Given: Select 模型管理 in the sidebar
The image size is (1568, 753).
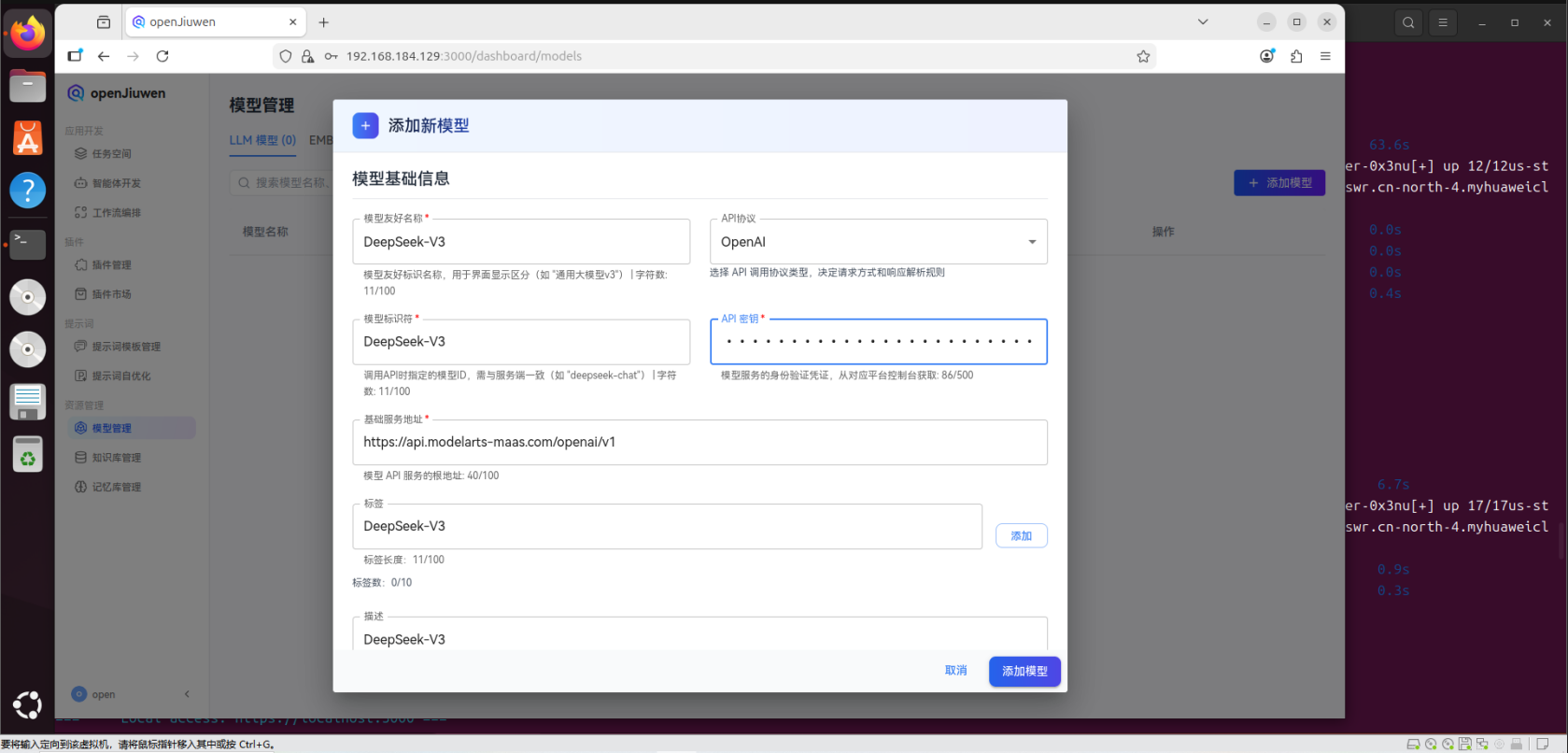Looking at the screenshot, I should 132,428.
